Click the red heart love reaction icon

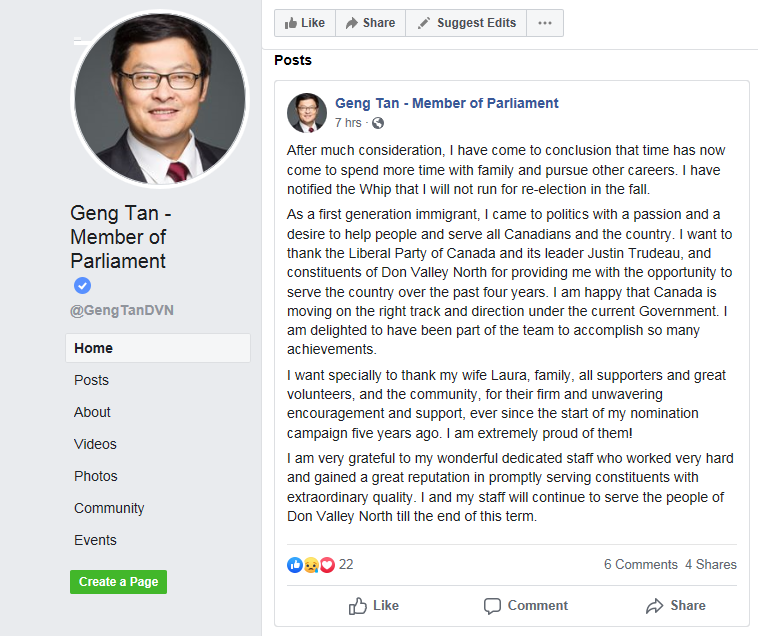tap(327, 564)
